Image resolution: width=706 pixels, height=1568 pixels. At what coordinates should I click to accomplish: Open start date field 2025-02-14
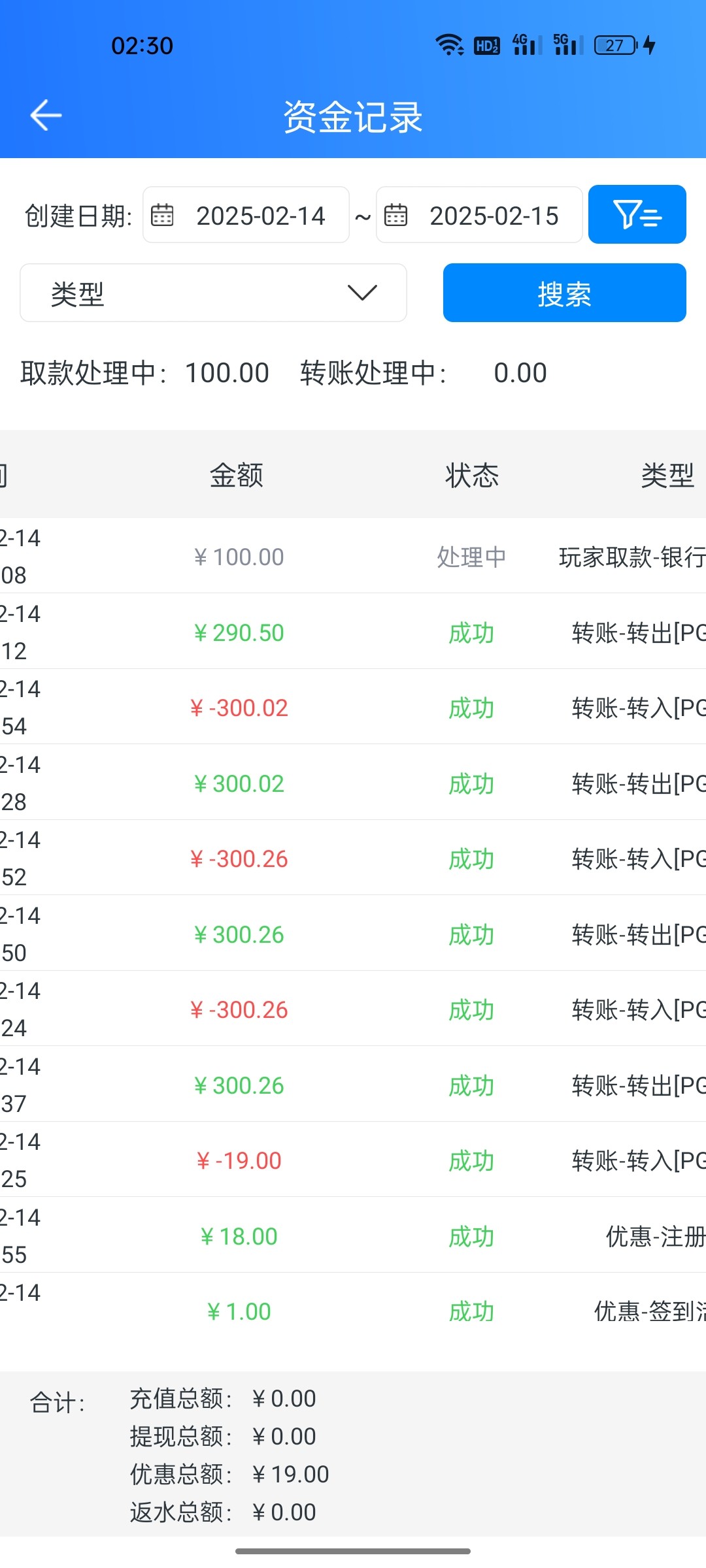tap(260, 216)
